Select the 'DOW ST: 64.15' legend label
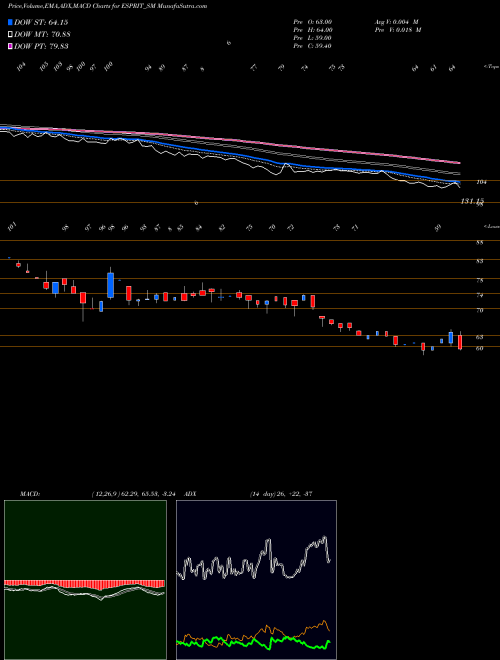 coord(41,22)
